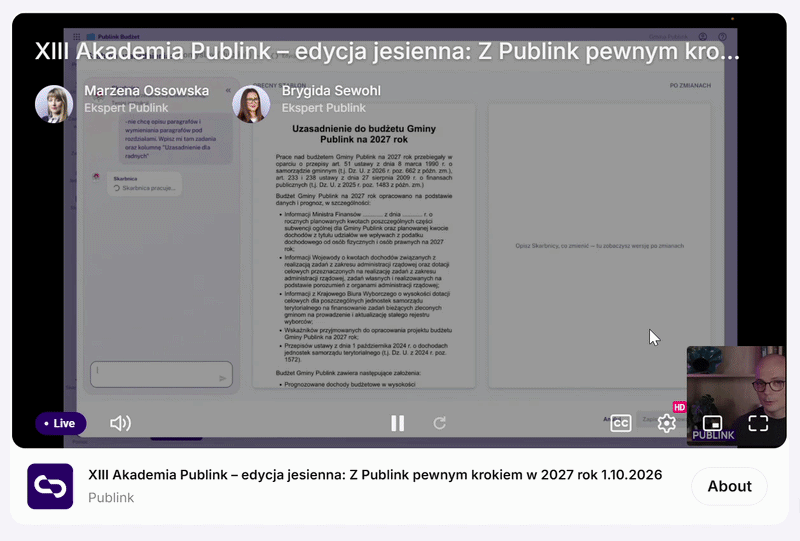The image size is (800, 541).
Task: Click Marzena Ossowska's avatar photo
Action: (54, 104)
